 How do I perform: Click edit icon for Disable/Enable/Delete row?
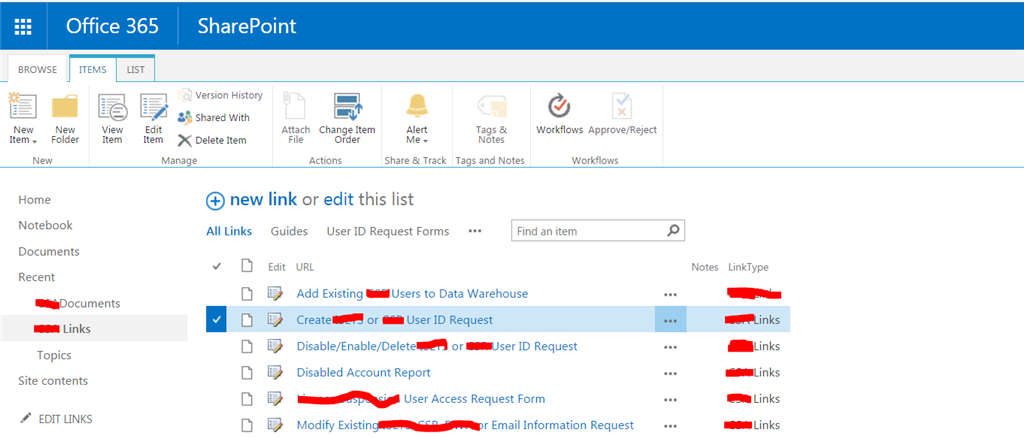pos(276,346)
